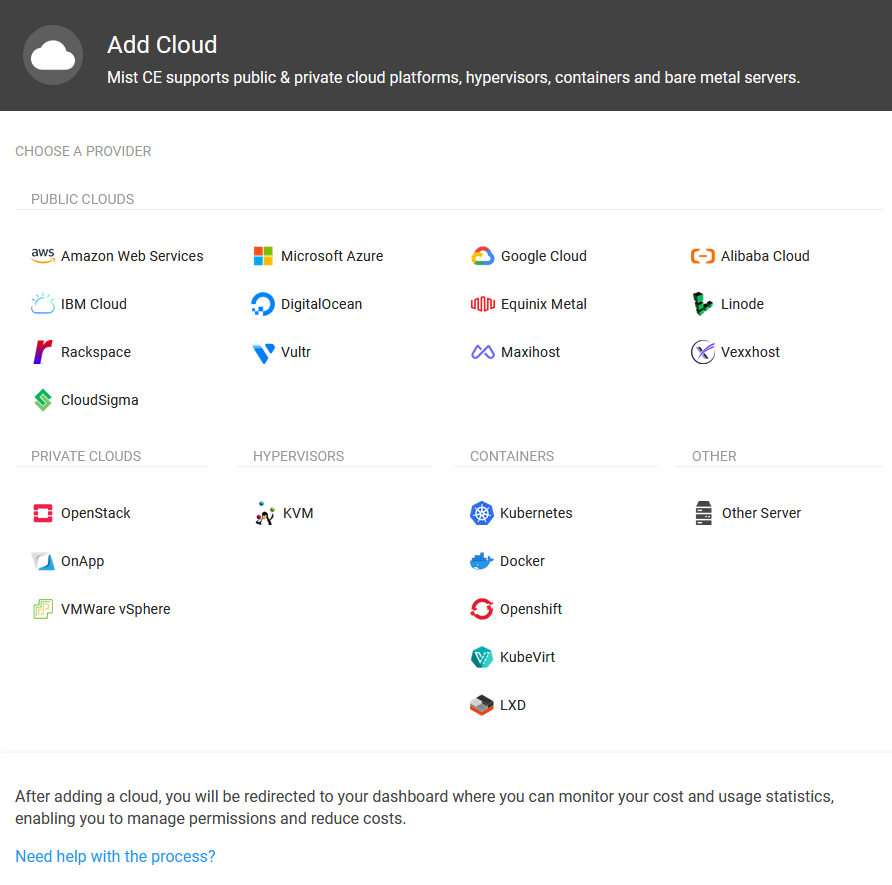892x885 pixels.
Task: Click the cloud icon in the header
Action: pyautogui.click(x=53, y=55)
